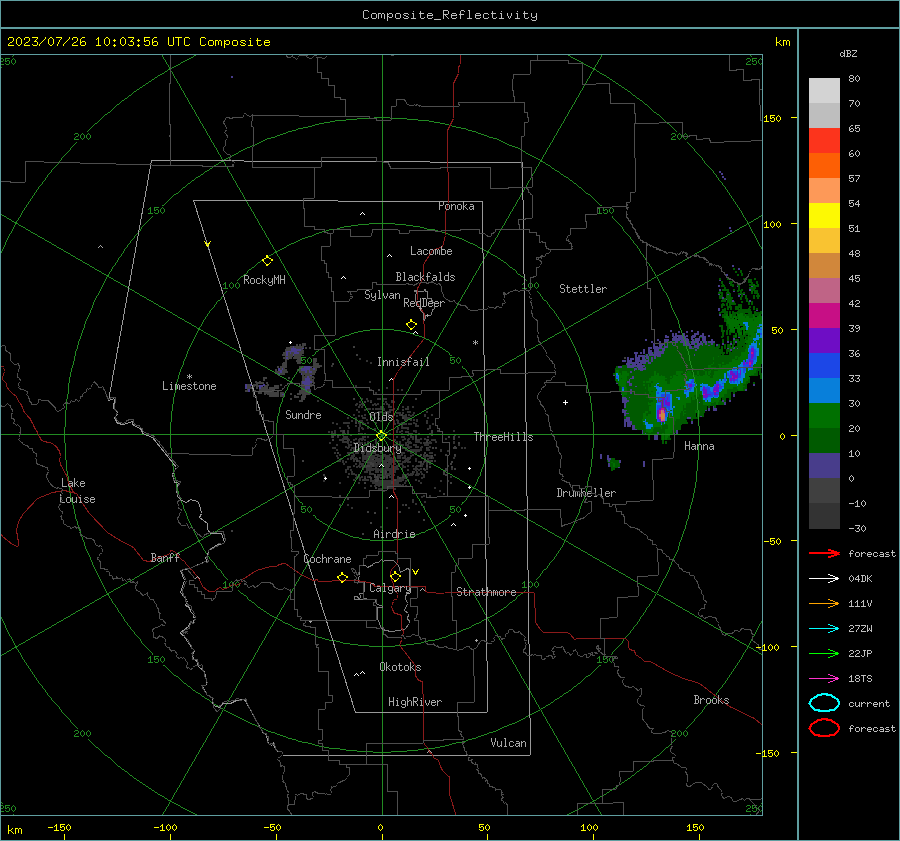Click the Sundre label

pyautogui.click(x=303, y=414)
